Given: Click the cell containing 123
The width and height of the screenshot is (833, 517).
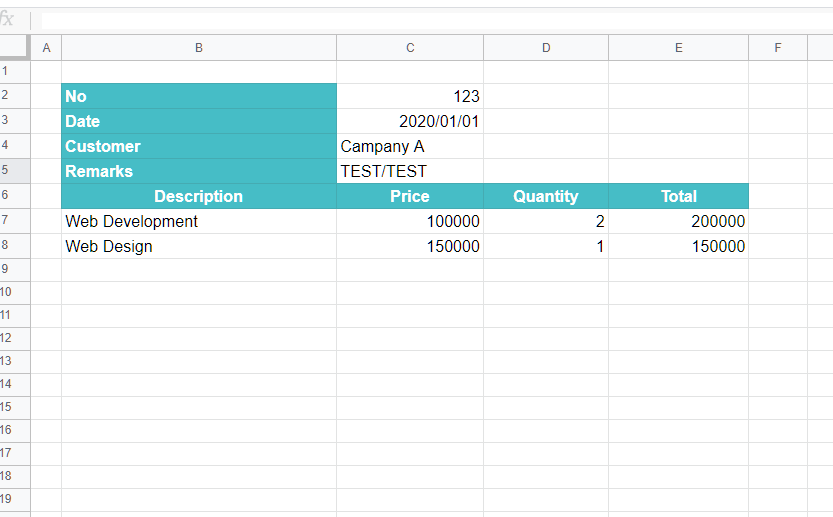Looking at the screenshot, I should 410,96.
